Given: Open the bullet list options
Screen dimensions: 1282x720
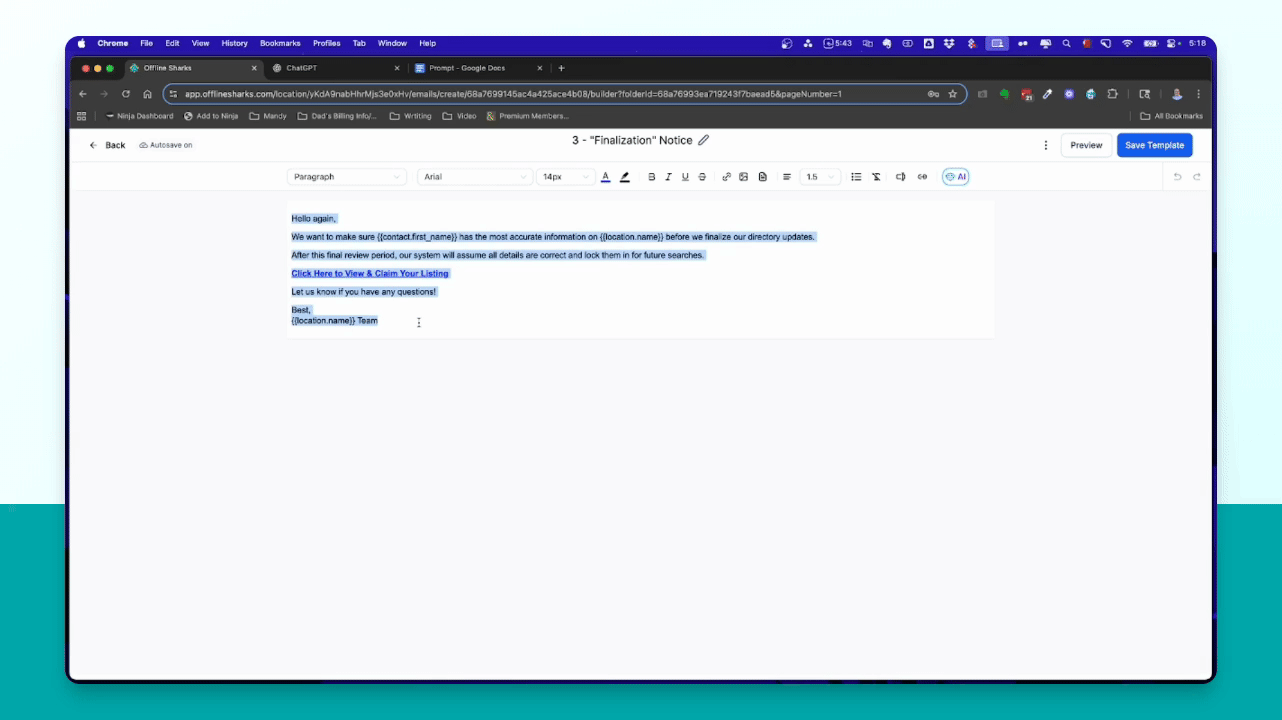Looking at the screenshot, I should tap(856, 177).
